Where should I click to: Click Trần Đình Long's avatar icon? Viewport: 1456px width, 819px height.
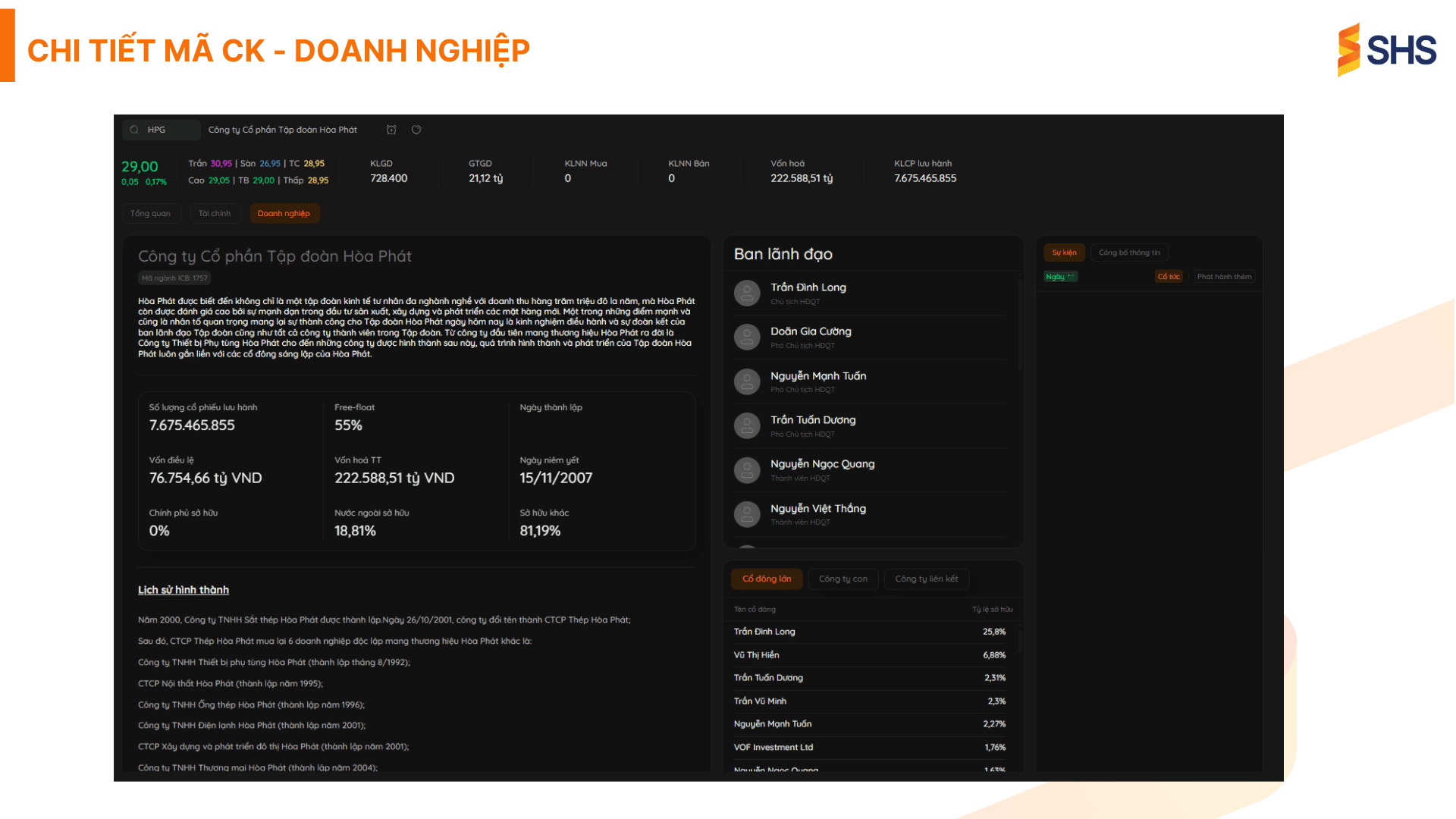(747, 293)
